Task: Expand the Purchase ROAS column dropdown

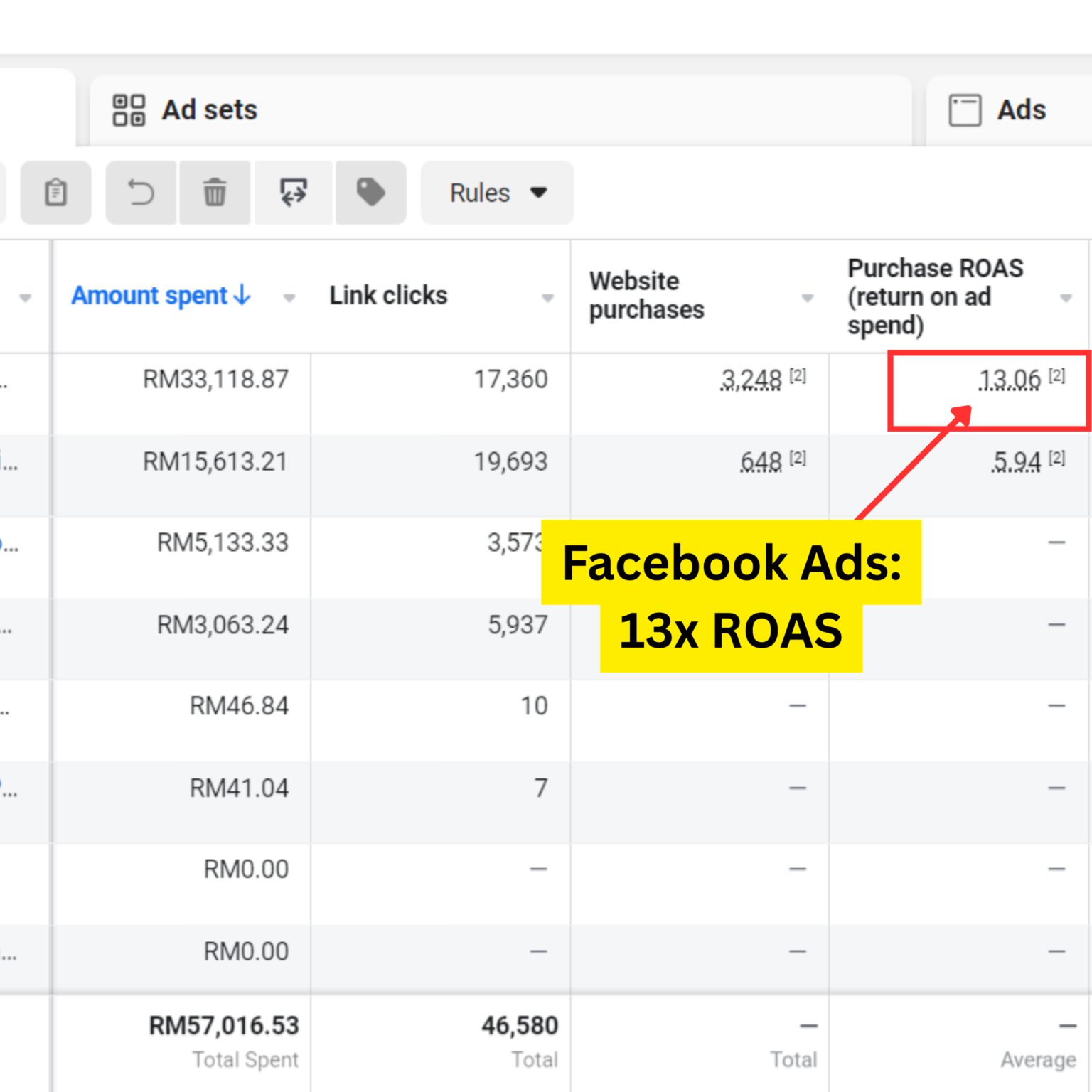Action: (1066, 298)
